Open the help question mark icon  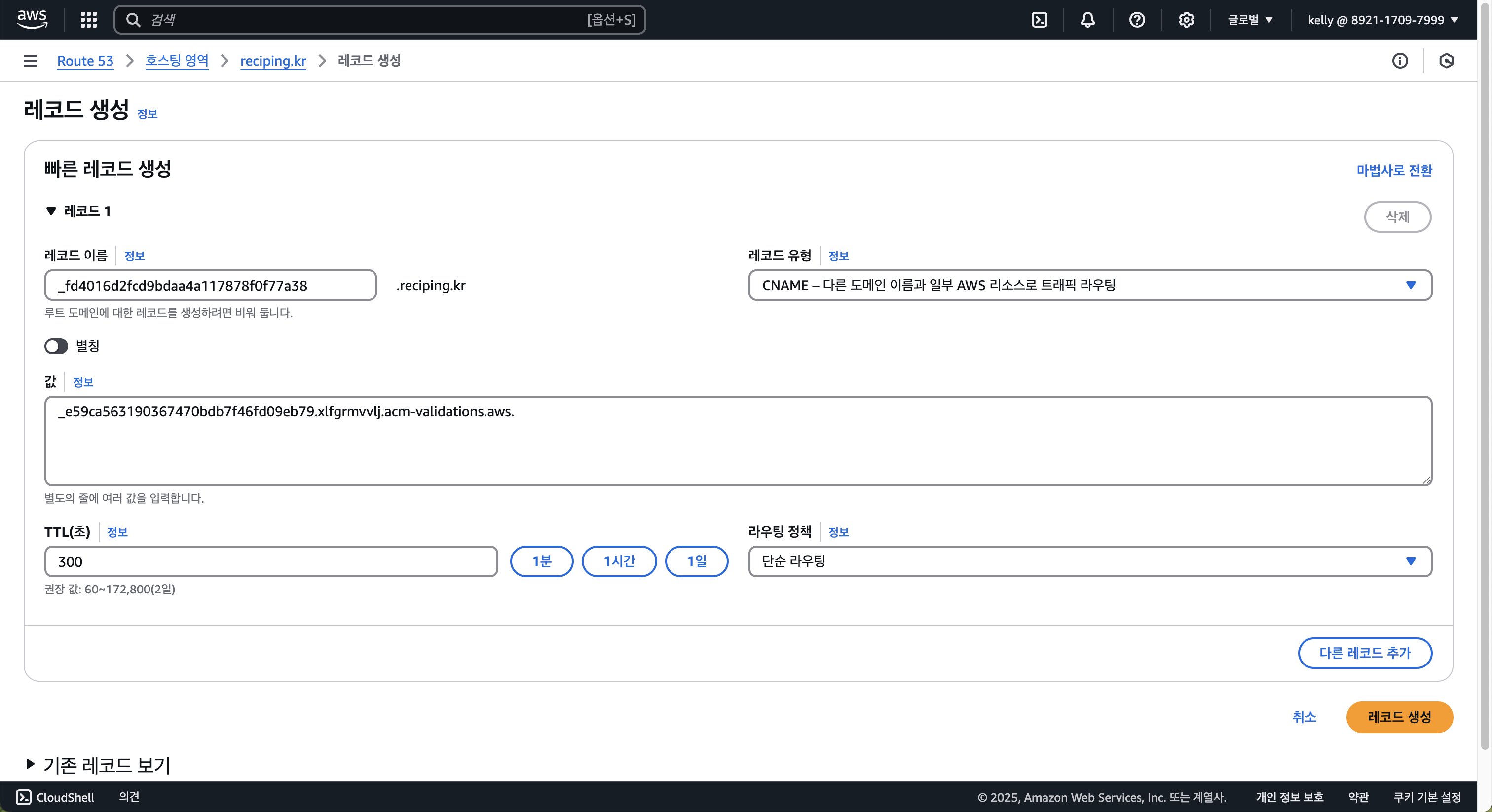(1136, 20)
